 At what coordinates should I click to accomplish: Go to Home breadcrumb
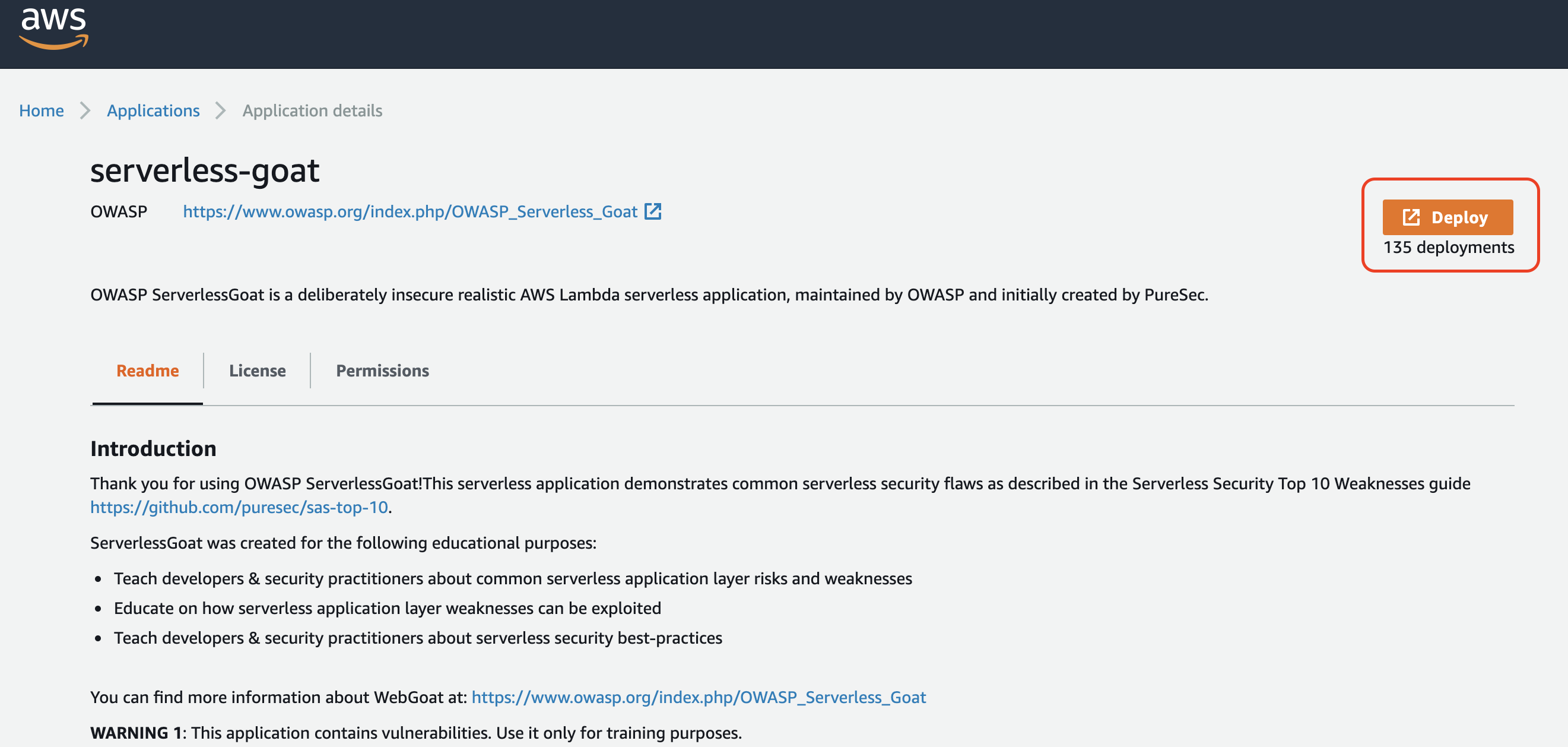(x=42, y=111)
